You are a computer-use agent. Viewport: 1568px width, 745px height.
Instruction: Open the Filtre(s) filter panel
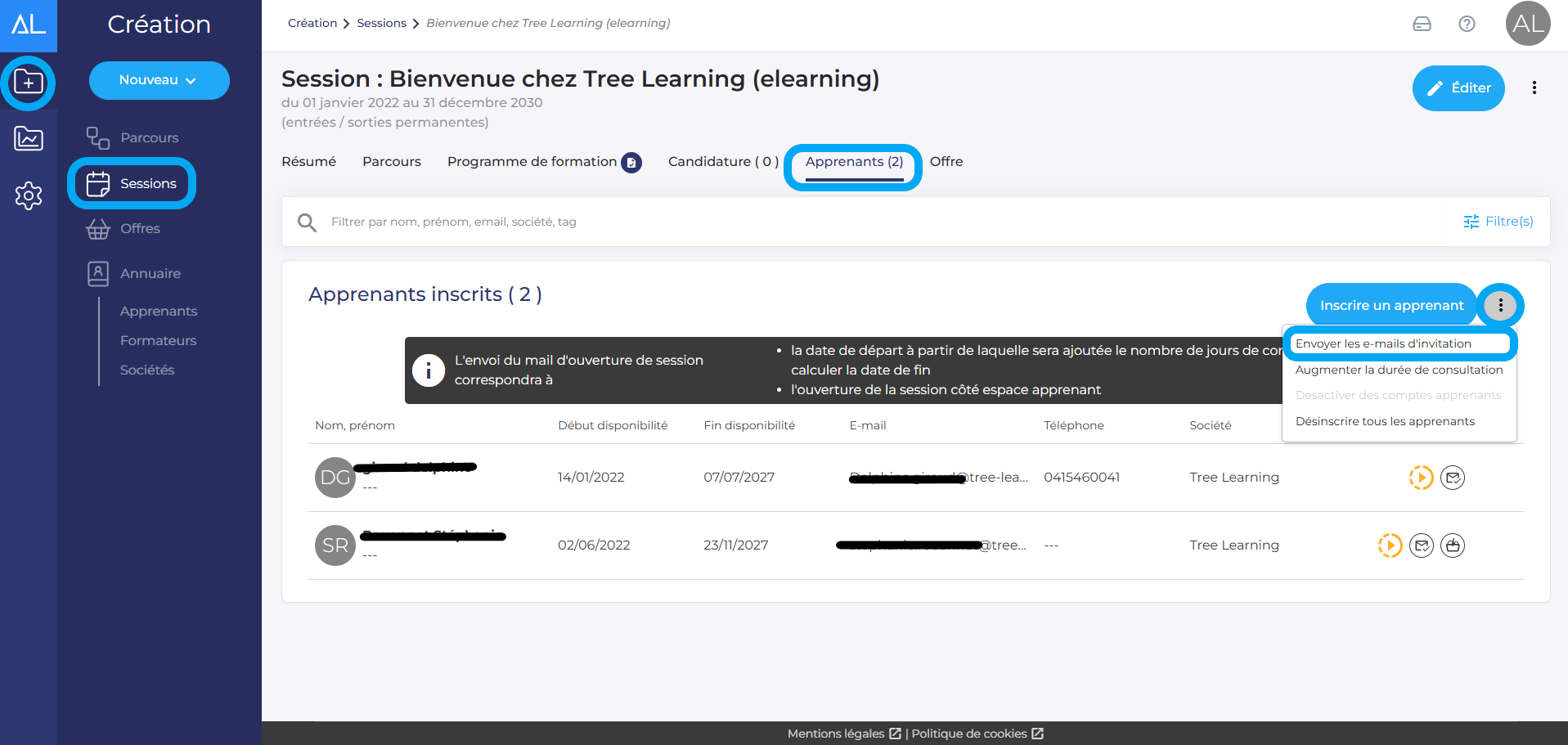(x=1498, y=222)
